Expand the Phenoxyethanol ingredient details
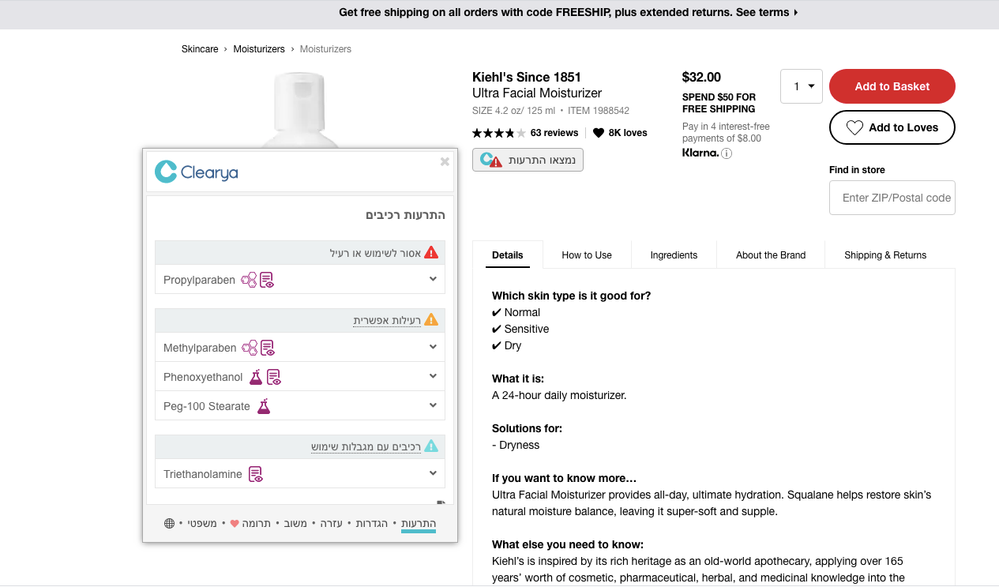The image size is (999, 588). pyautogui.click(x=433, y=377)
